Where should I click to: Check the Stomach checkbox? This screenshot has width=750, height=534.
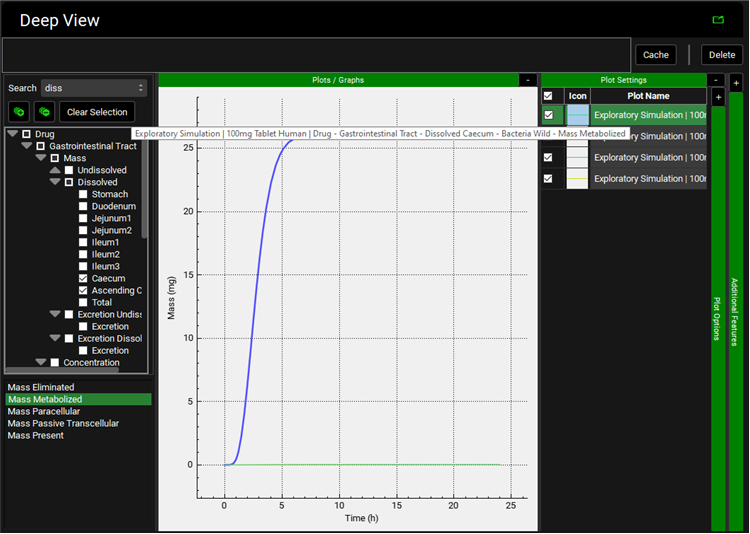pyautogui.click(x=84, y=195)
